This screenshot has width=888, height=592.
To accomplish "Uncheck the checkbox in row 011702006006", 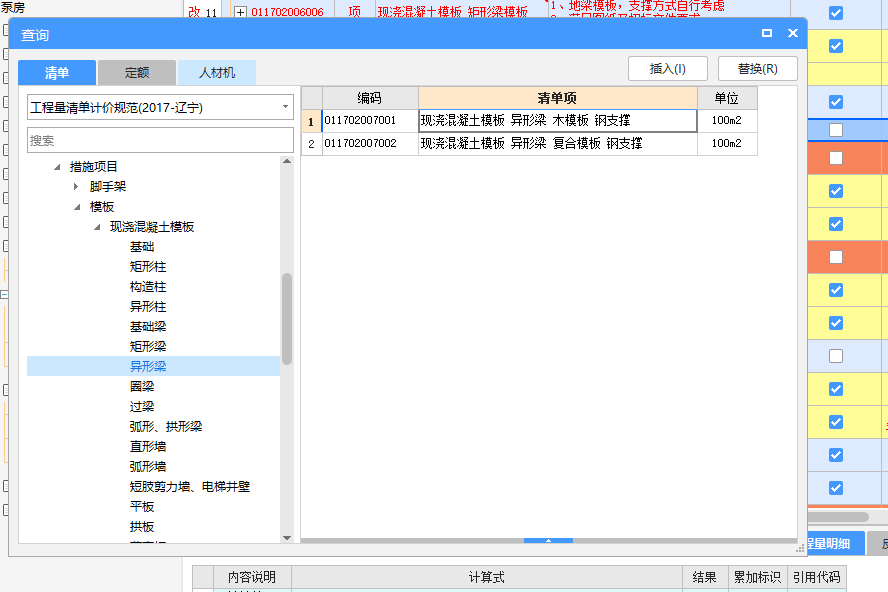I will click(x=836, y=13).
